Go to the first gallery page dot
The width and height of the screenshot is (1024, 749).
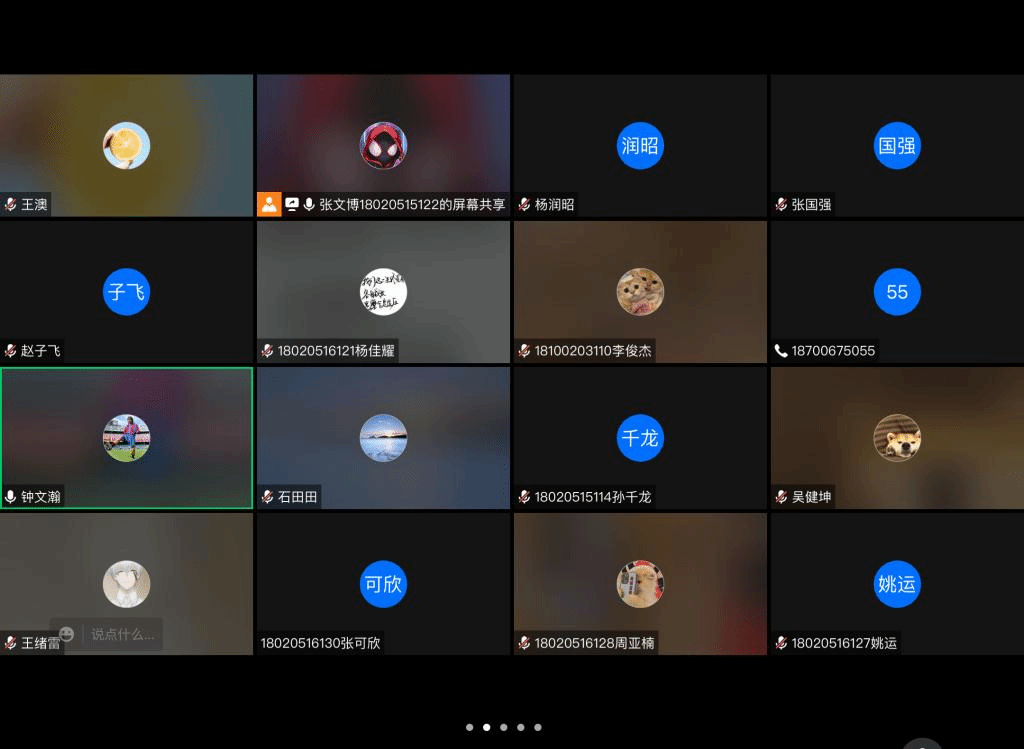coord(470,727)
